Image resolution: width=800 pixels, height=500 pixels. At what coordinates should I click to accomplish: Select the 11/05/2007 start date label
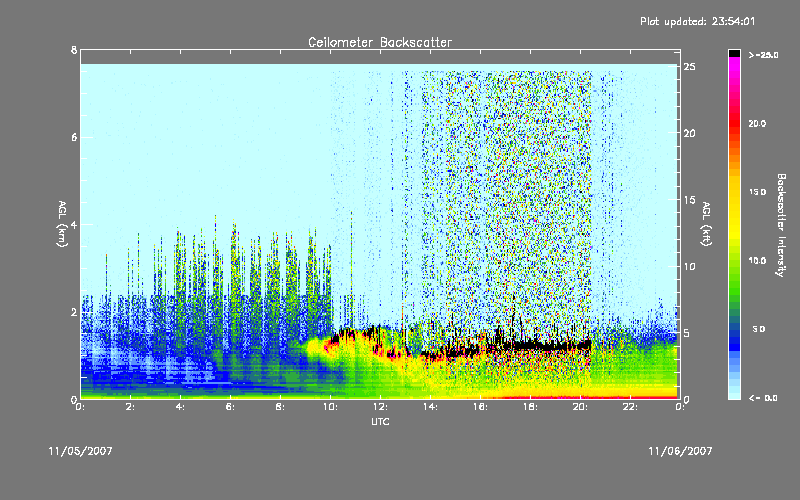click(81, 451)
